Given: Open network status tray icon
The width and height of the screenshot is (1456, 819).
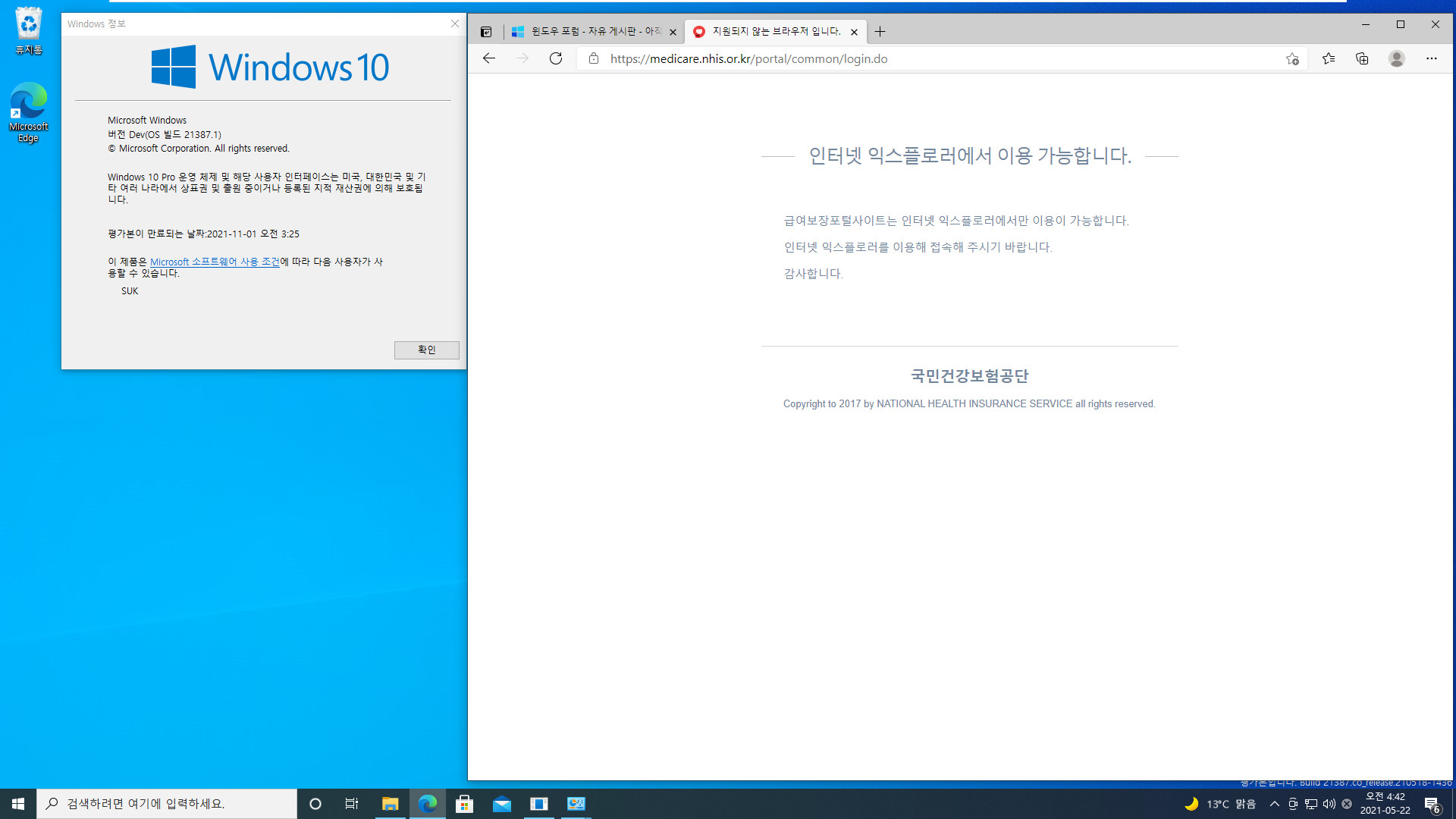Looking at the screenshot, I should (x=1311, y=804).
